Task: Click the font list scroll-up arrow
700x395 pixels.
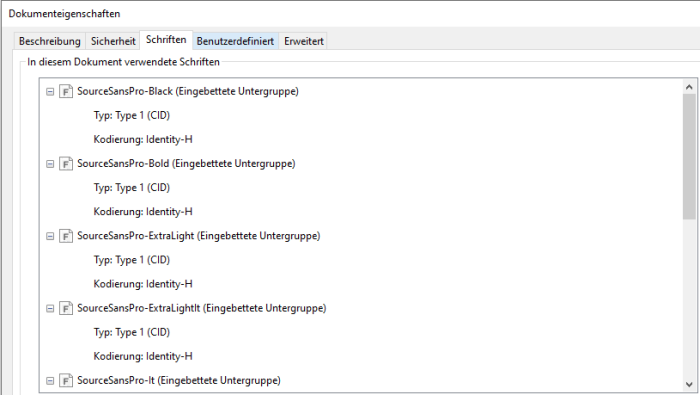Action: tap(689, 87)
